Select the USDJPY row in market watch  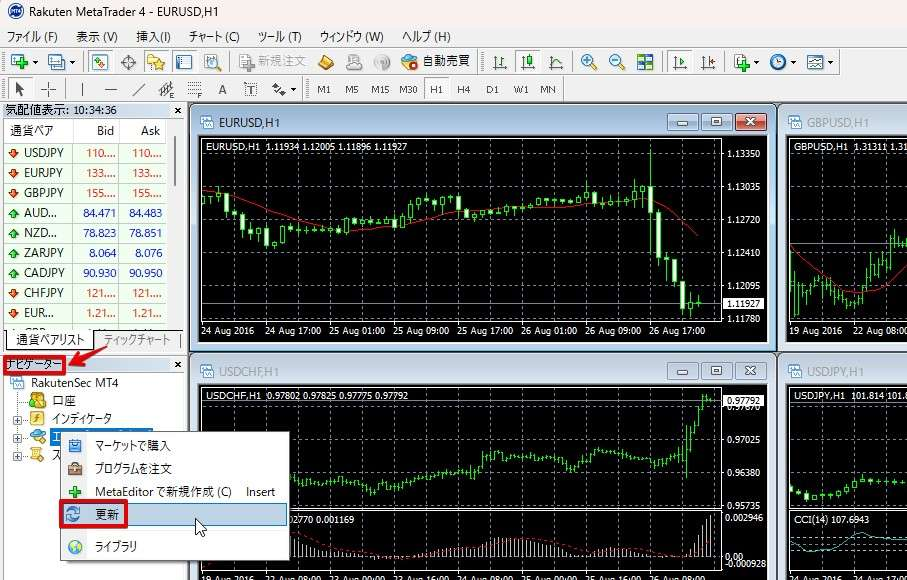(85, 153)
